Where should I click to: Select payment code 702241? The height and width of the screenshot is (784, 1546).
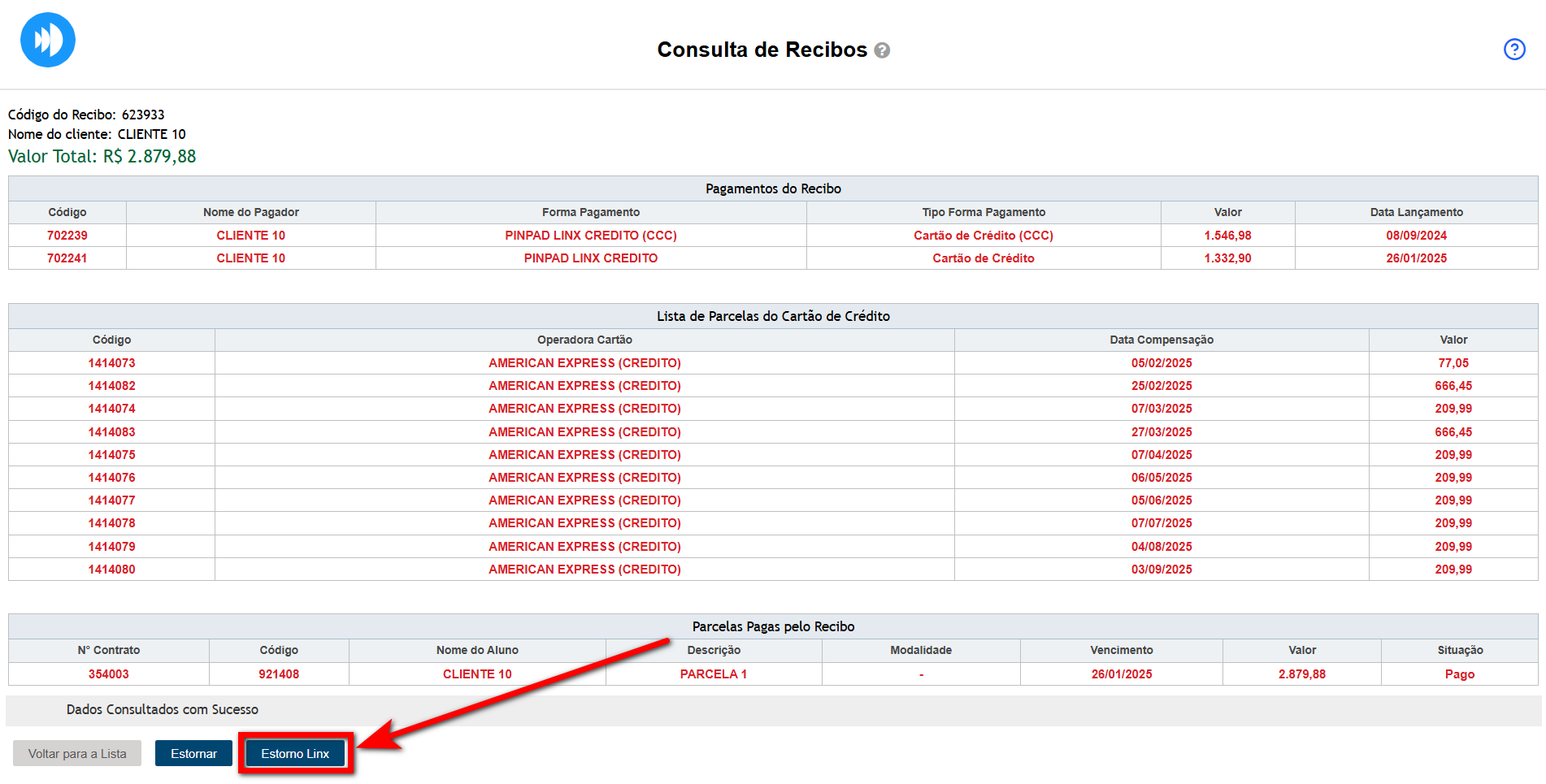(67, 258)
